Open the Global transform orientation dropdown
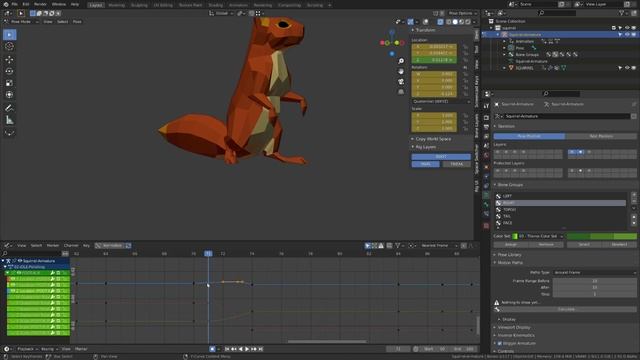This screenshot has width=640, height=360. [222, 13]
